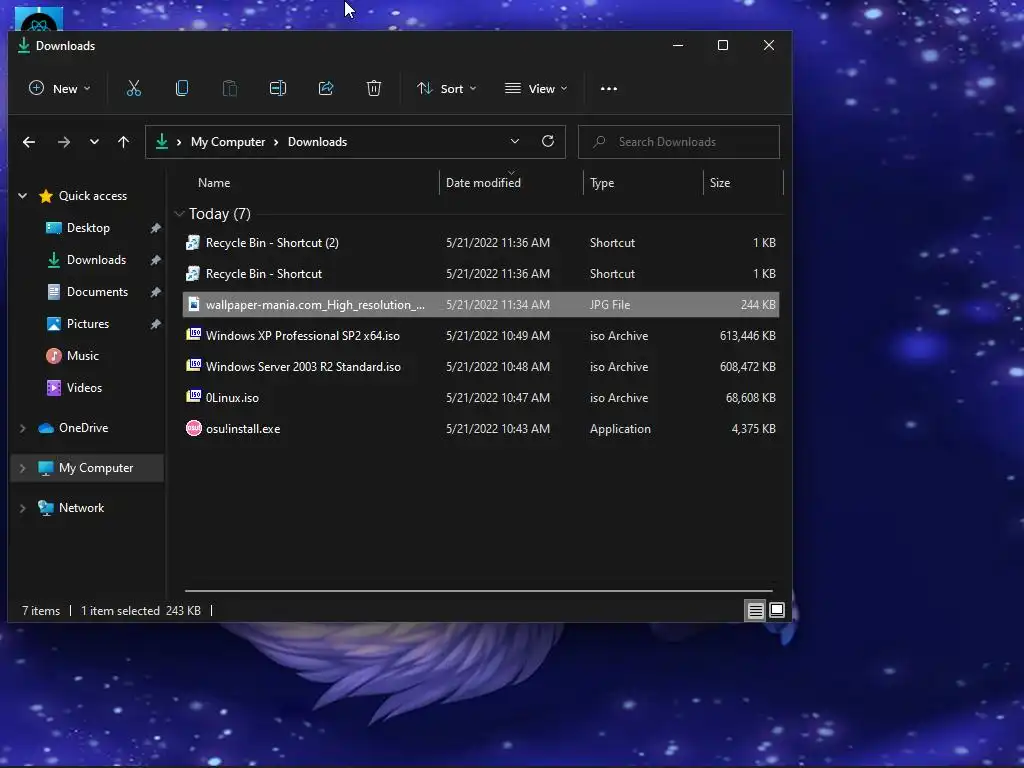Screen dimensions: 1024x768
Task: Collapse the Quick access section
Action: 23,195
